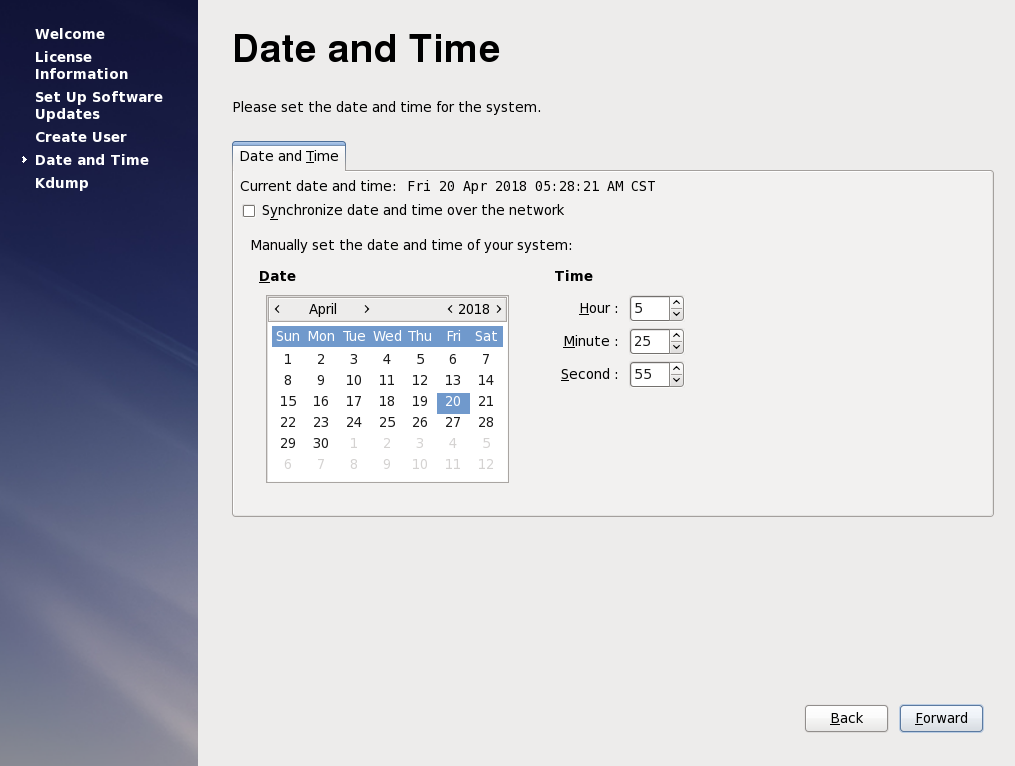Select April 28 in the calendar
The height and width of the screenshot is (766, 1015).
486,423
